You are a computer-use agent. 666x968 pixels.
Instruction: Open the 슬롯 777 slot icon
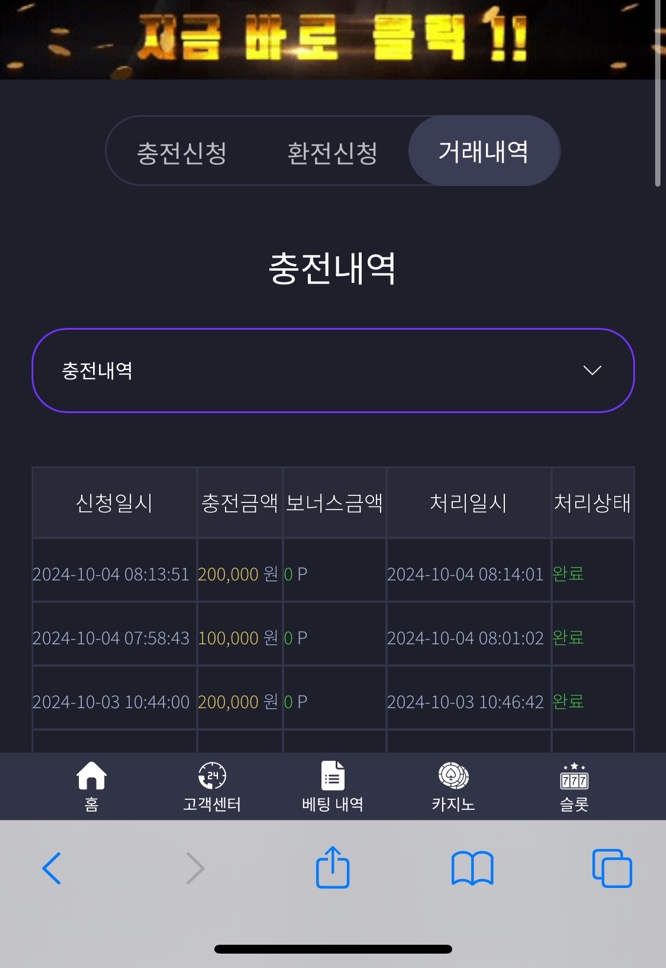click(574, 777)
